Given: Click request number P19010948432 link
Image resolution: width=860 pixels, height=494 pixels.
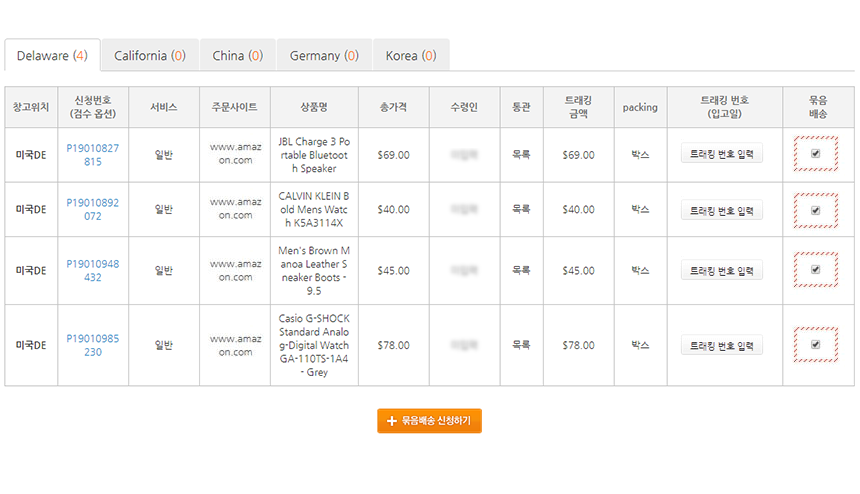Looking at the screenshot, I should coord(92,271).
